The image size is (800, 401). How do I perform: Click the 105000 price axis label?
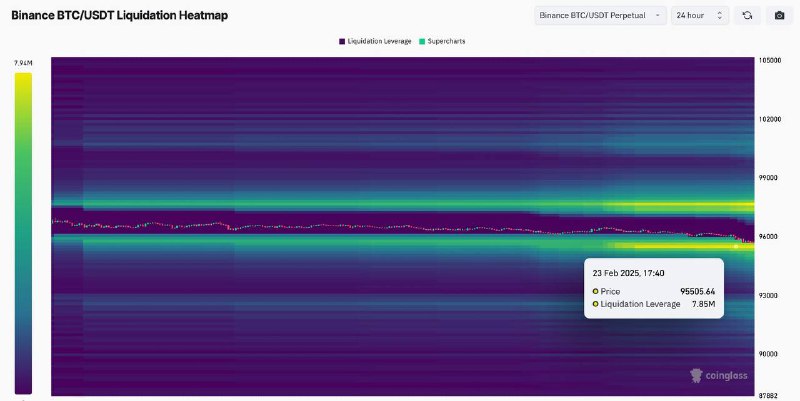pos(770,60)
